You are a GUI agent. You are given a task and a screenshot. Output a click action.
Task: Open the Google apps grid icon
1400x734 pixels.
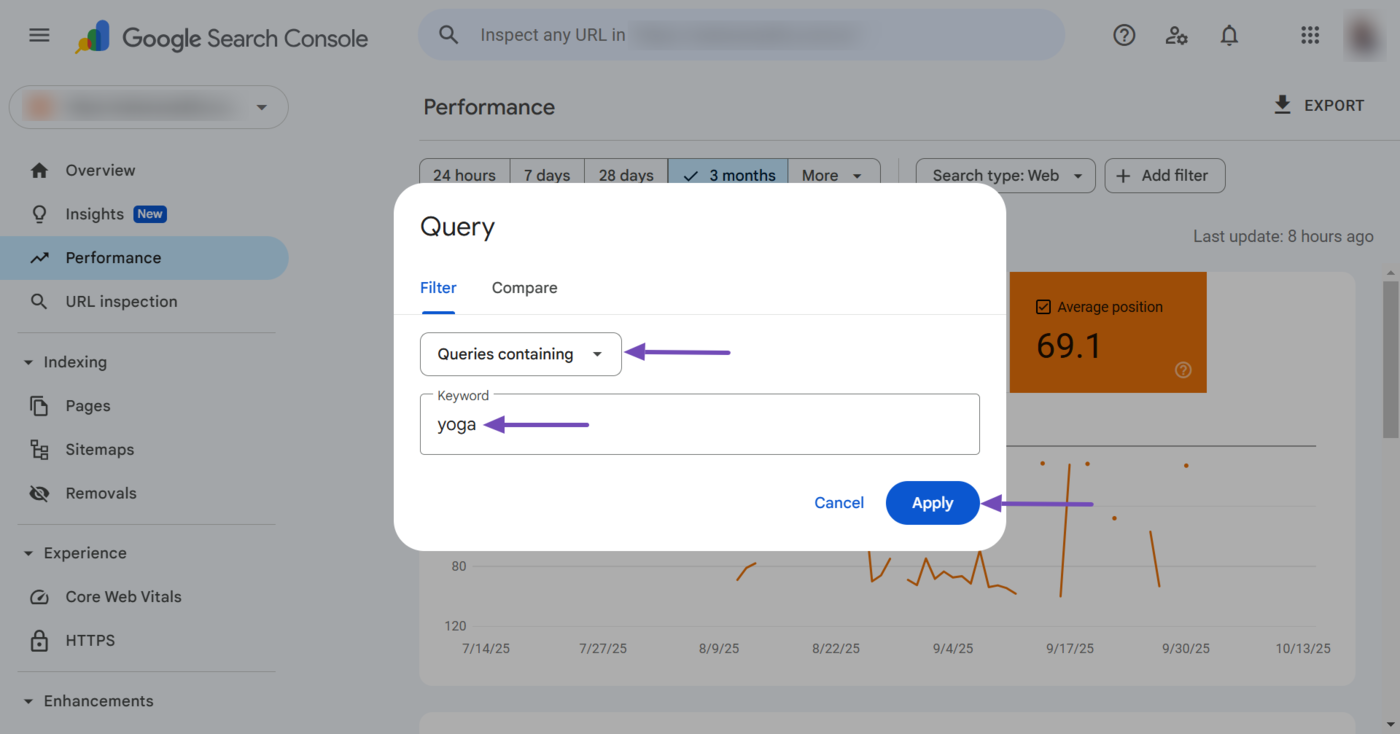coord(1310,36)
